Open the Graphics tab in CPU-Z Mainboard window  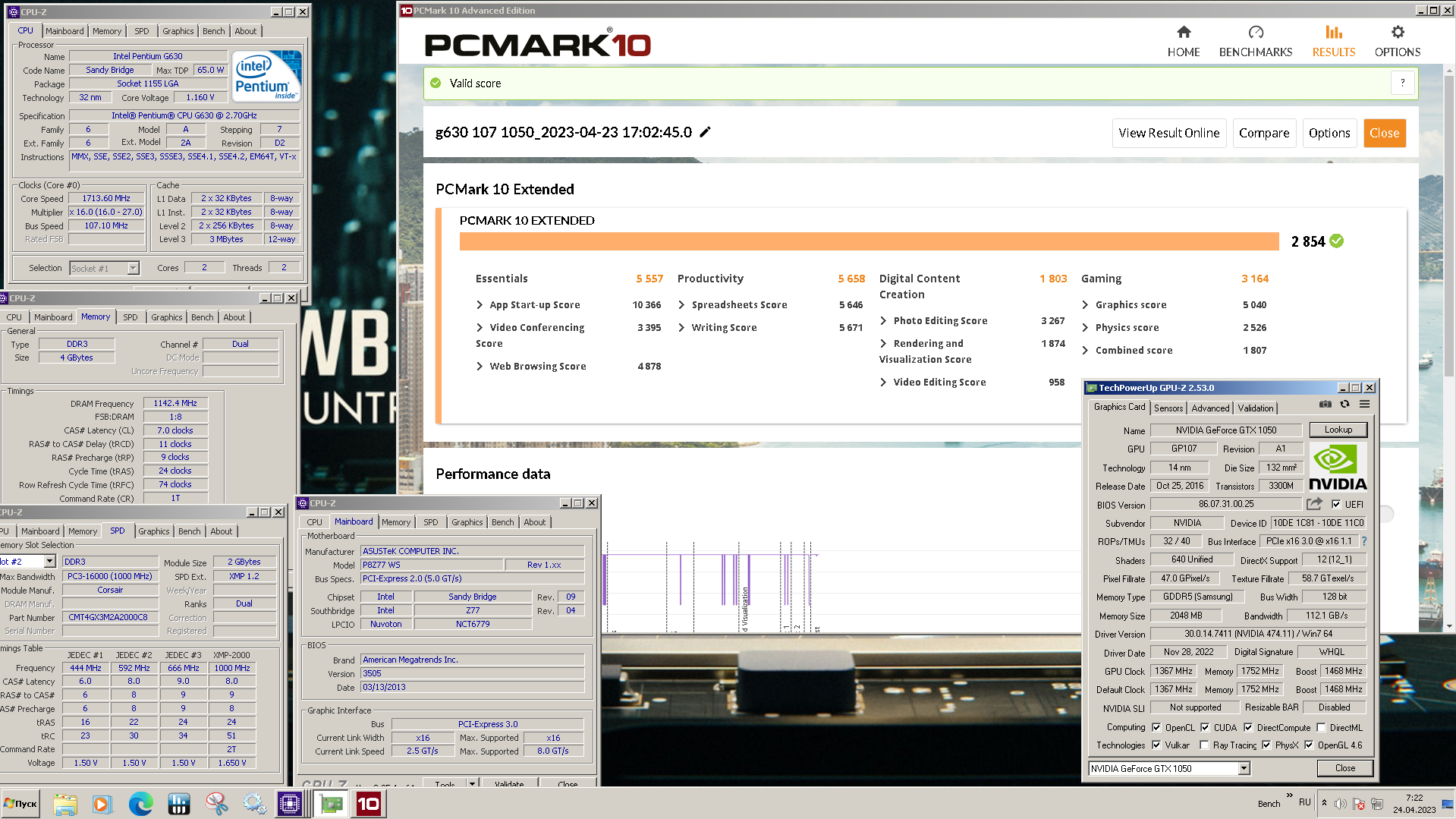(467, 522)
